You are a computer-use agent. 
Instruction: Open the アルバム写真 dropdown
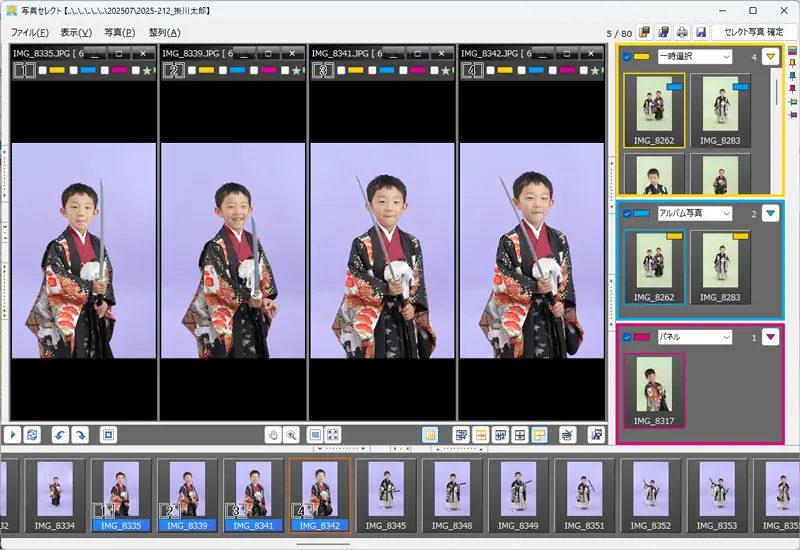[695, 213]
